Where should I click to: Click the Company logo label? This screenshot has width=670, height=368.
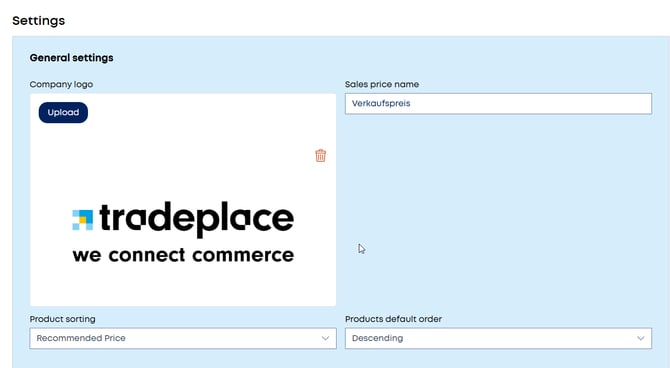61,84
